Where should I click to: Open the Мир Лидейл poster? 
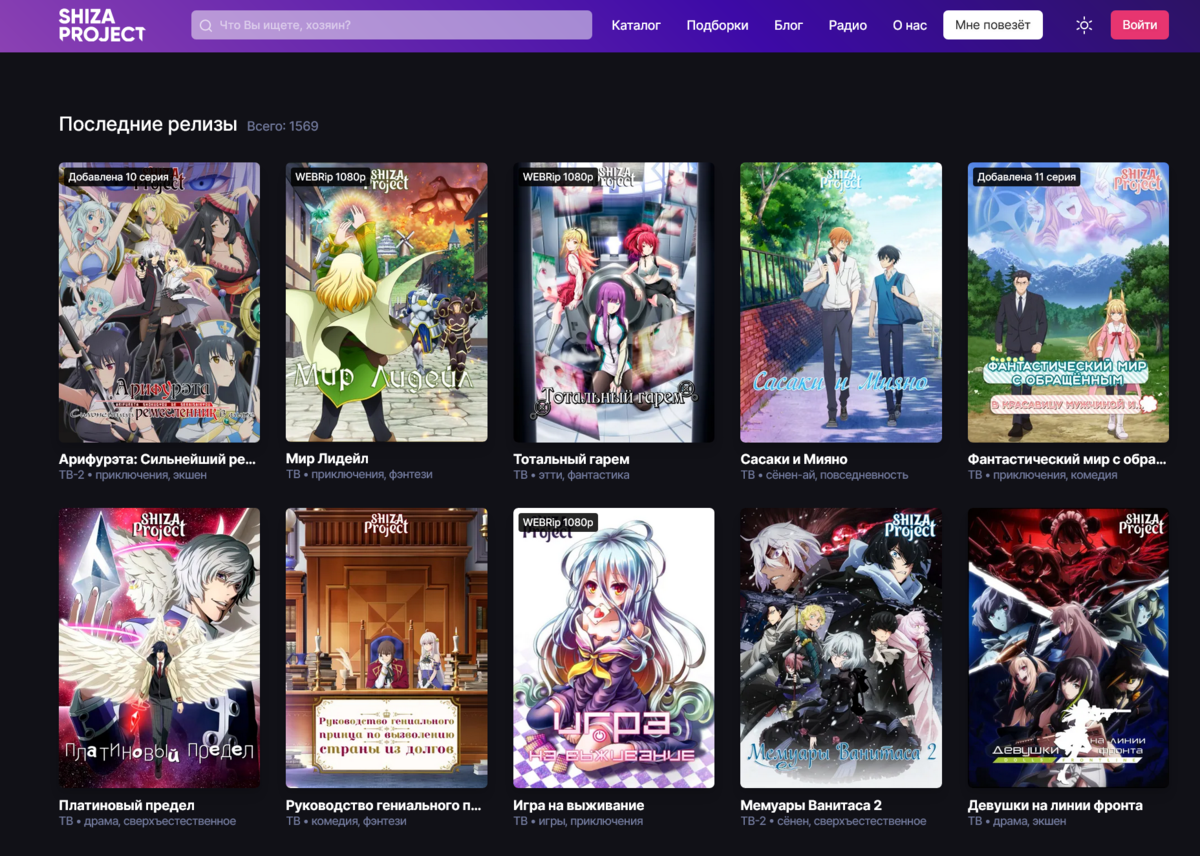[386, 302]
